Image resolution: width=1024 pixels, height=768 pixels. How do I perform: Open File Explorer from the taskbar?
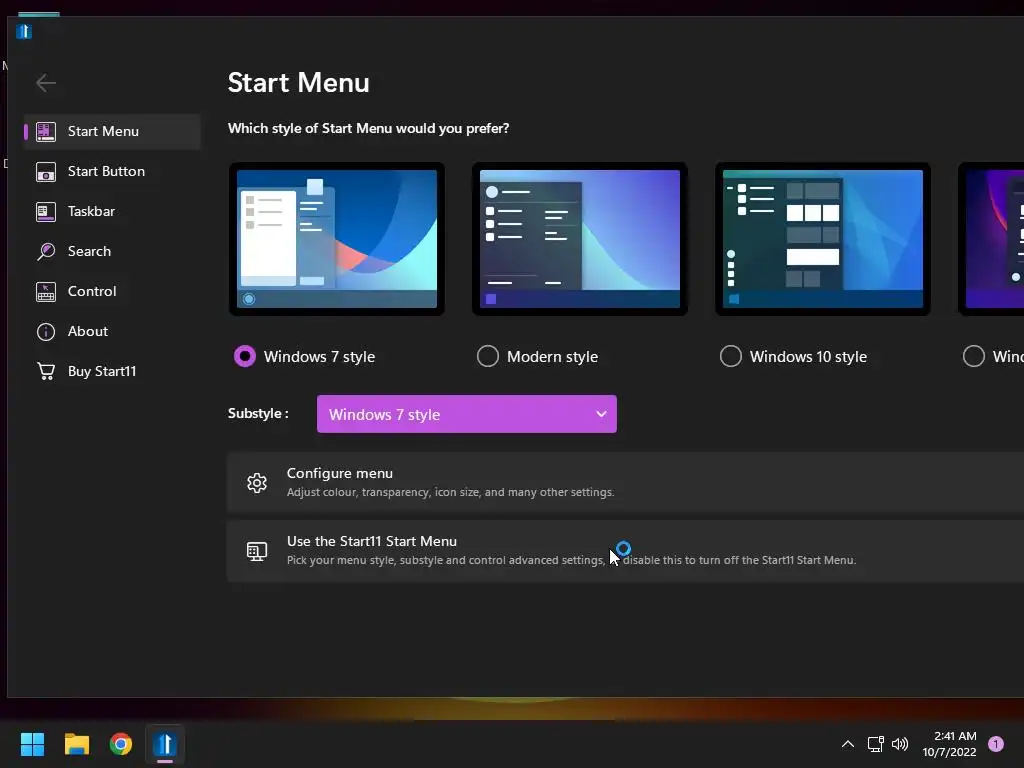click(76, 744)
